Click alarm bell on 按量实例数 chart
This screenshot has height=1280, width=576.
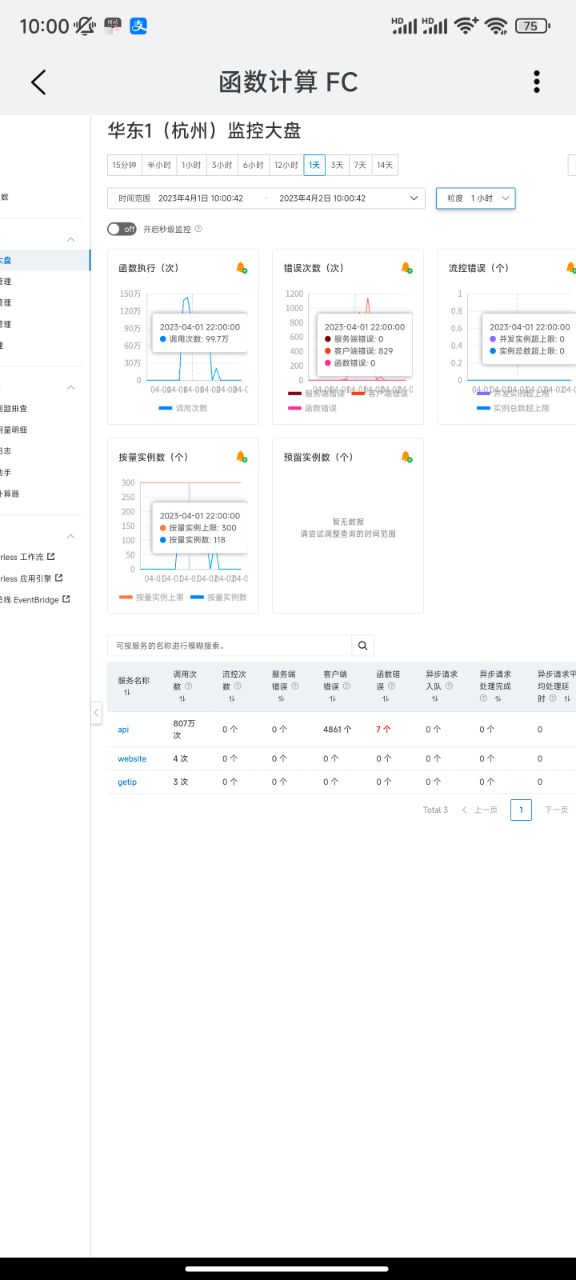click(241, 457)
